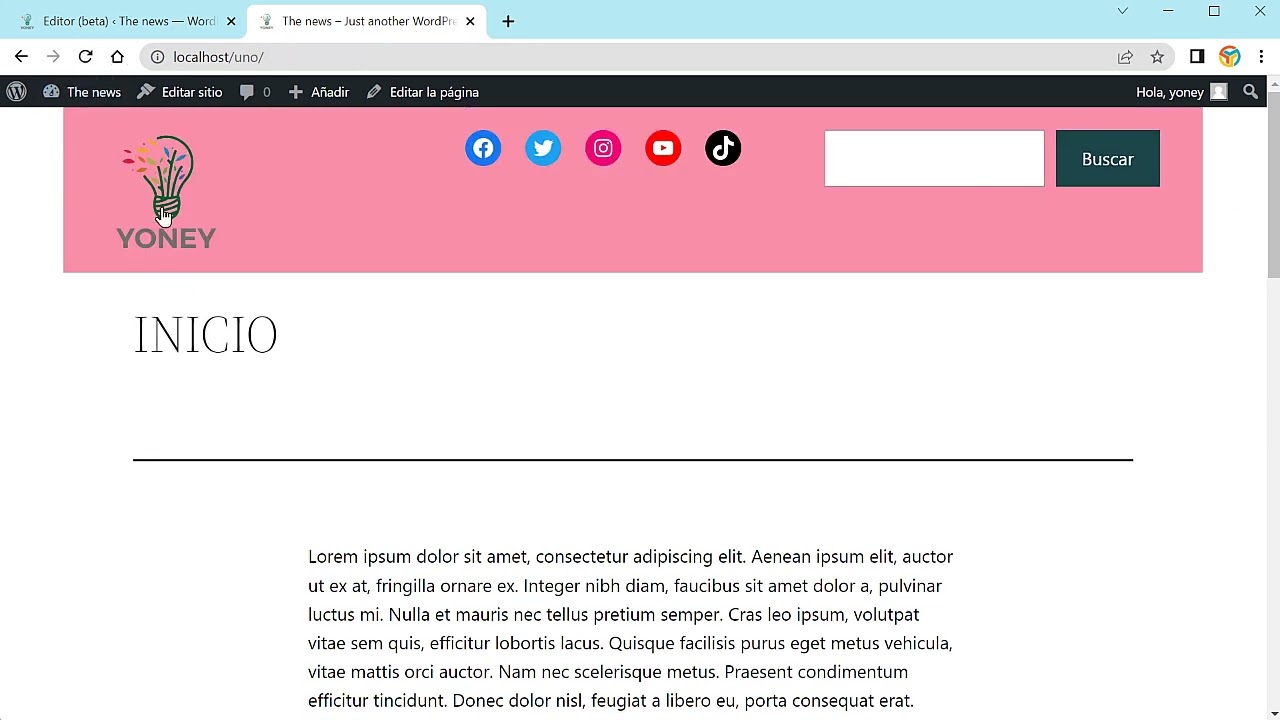
Task: Click the Yoney lightbulb site logo
Action: 166,191
